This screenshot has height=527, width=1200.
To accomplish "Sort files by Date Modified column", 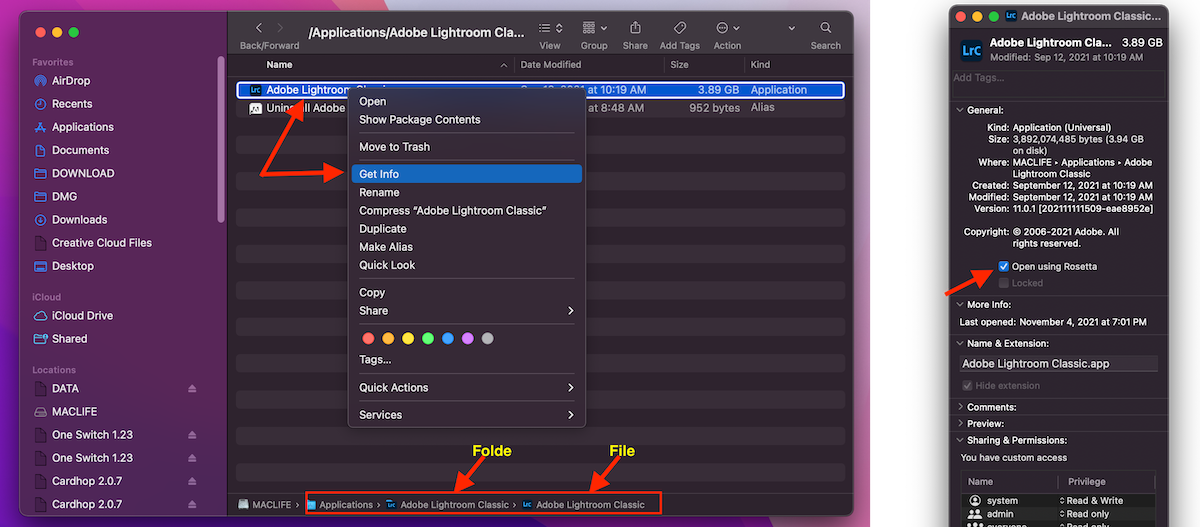I will 550,65.
